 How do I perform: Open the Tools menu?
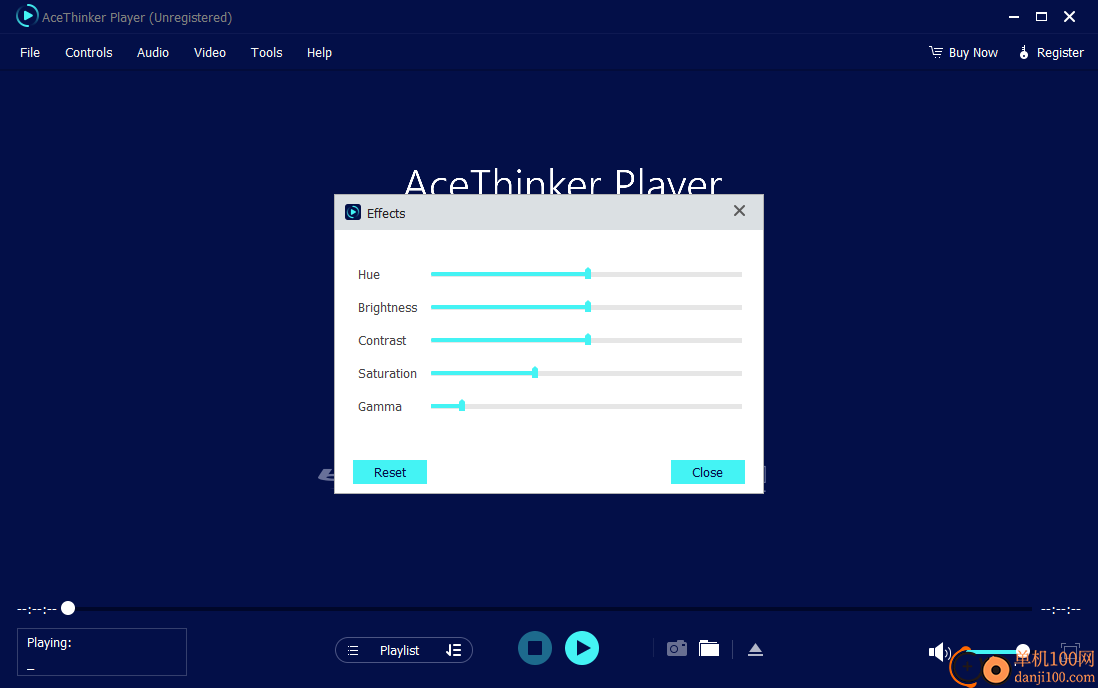[267, 53]
